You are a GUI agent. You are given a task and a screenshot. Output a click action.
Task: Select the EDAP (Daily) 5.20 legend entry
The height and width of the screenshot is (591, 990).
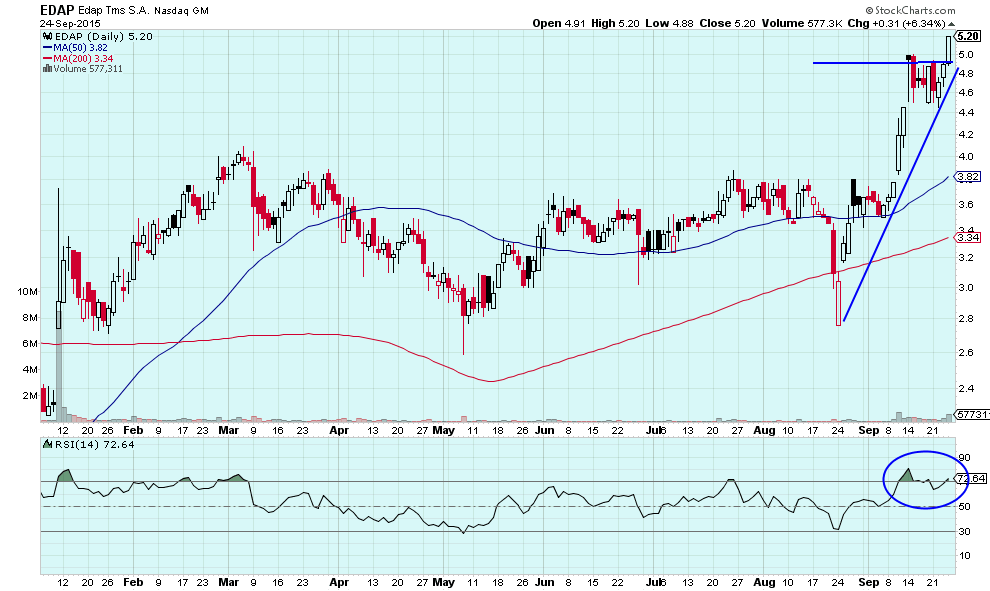tap(104, 37)
